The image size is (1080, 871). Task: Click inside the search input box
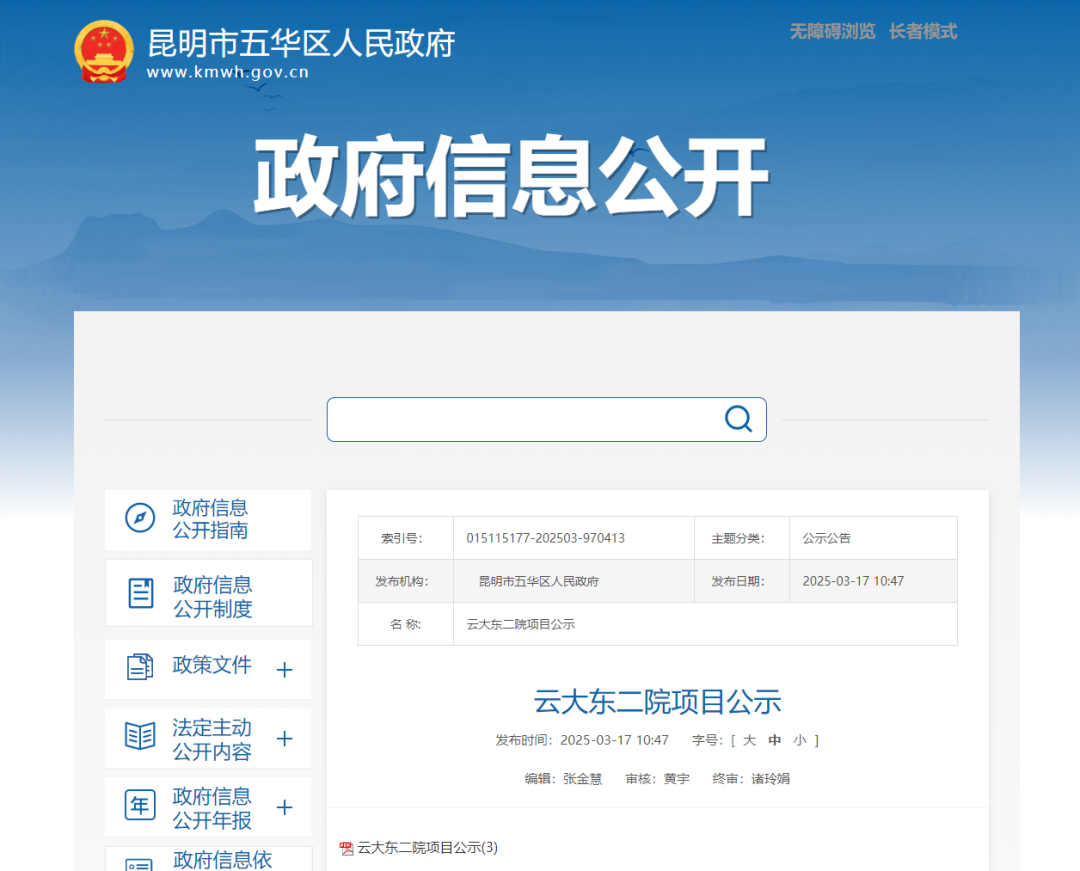click(x=520, y=419)
